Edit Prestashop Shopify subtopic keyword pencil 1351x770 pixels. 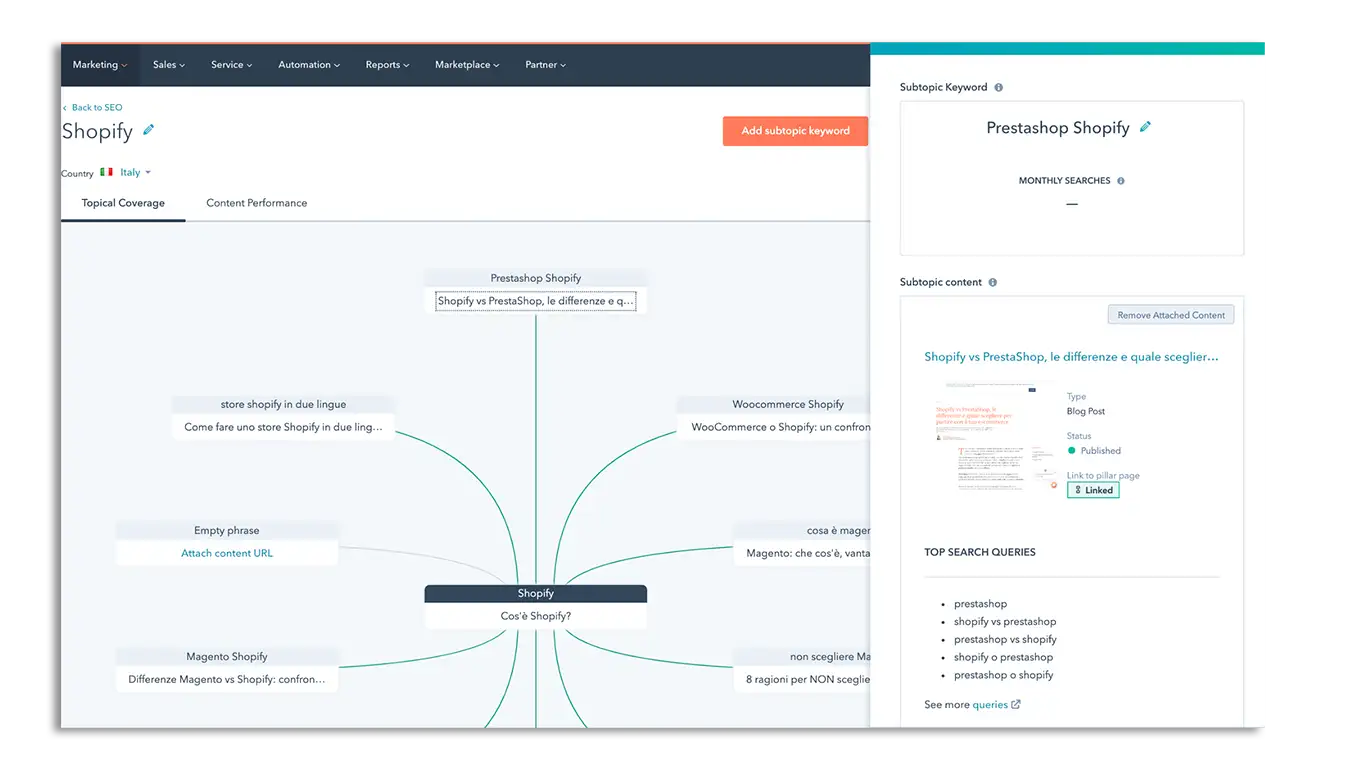click(x=1146, y=127)
